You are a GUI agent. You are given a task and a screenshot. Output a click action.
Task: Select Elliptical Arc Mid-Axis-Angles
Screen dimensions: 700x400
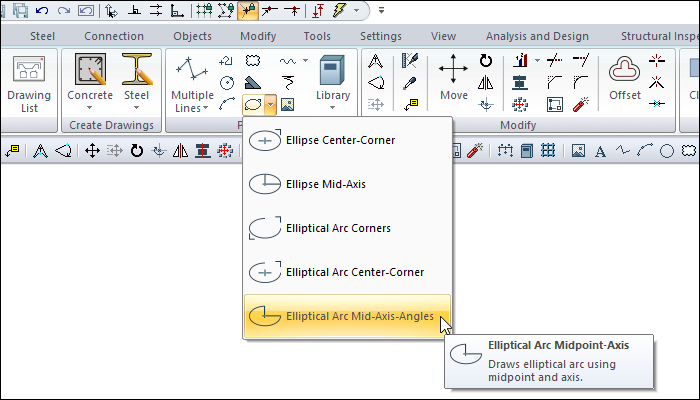point(347,316)
